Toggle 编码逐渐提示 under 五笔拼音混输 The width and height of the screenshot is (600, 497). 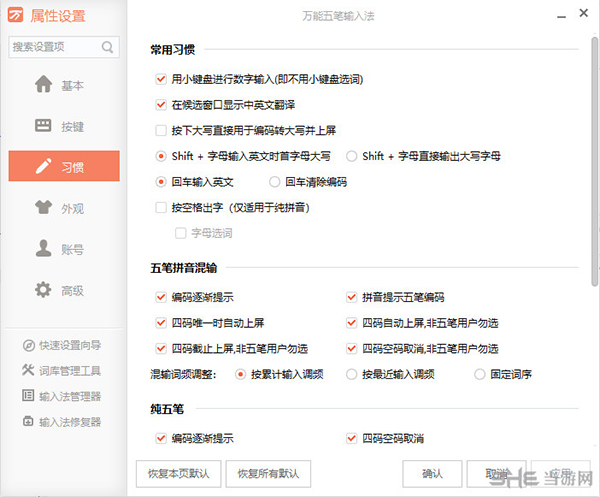click(161, 297)
